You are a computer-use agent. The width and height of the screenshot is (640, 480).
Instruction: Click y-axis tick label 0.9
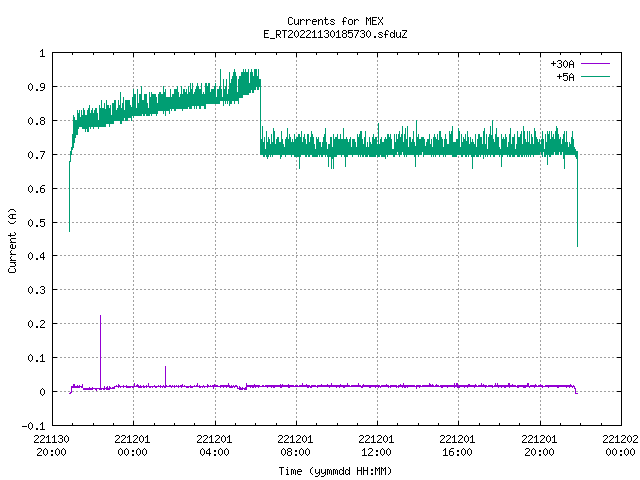tap(36, 87)
